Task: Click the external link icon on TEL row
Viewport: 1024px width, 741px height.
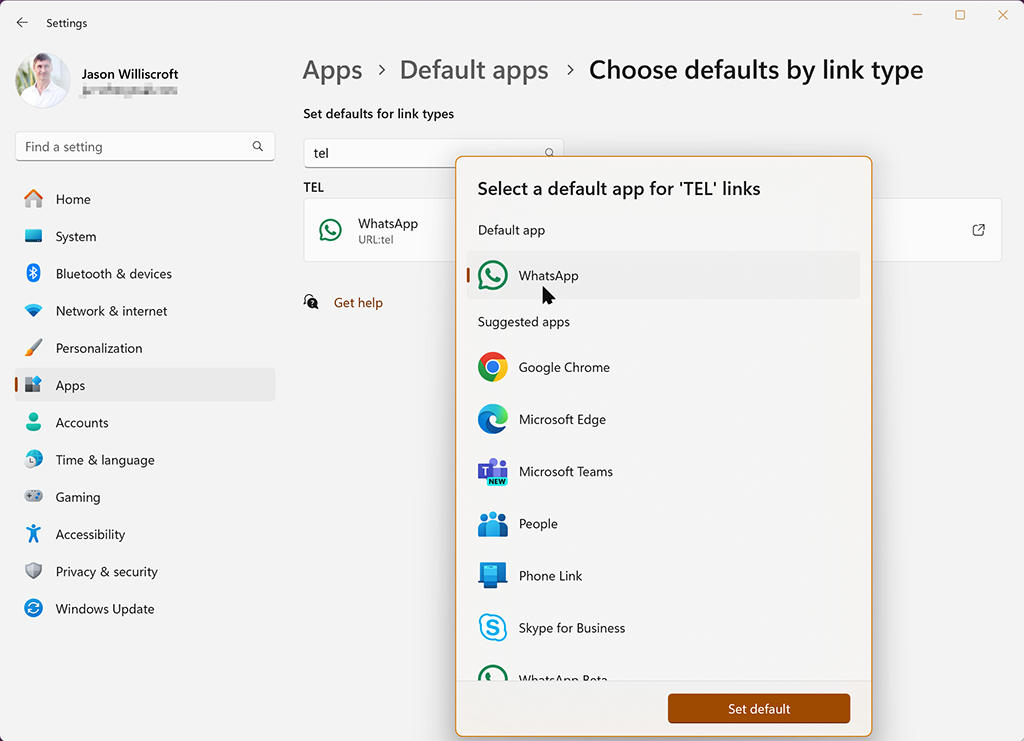Action: click(x=978, y=230)
